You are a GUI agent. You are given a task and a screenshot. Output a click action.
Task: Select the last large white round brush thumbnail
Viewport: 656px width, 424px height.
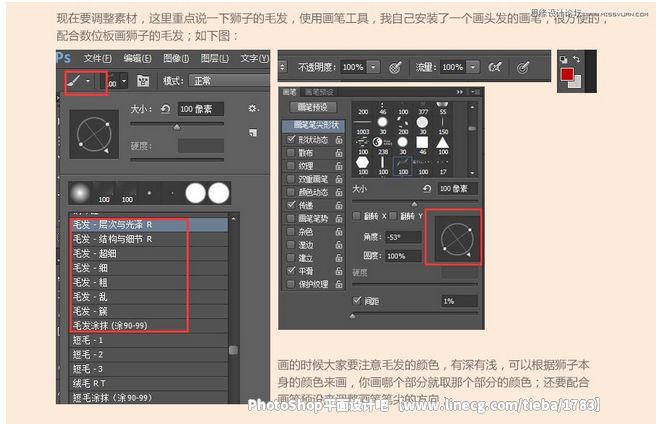pos(219,193)
